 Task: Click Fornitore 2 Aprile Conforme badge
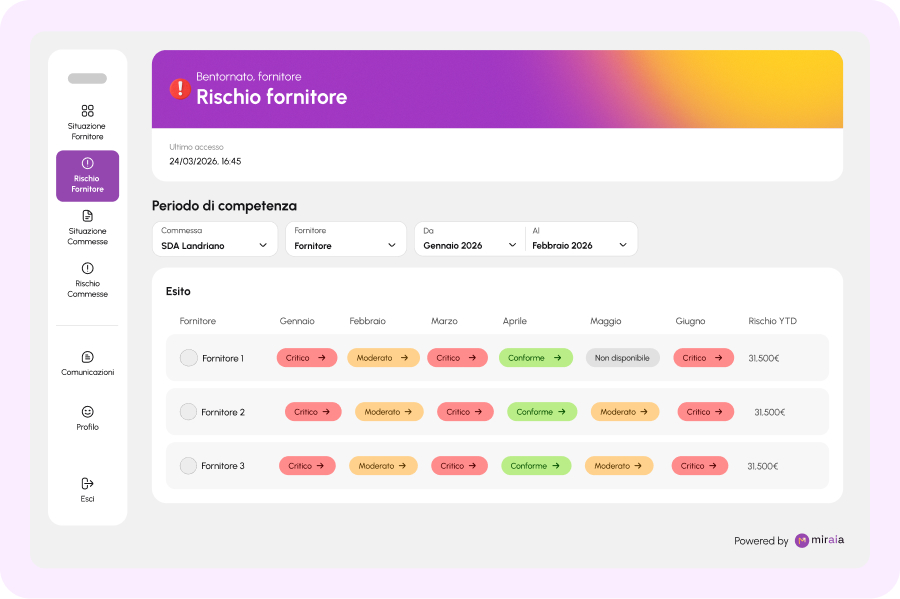coord(542,411)
